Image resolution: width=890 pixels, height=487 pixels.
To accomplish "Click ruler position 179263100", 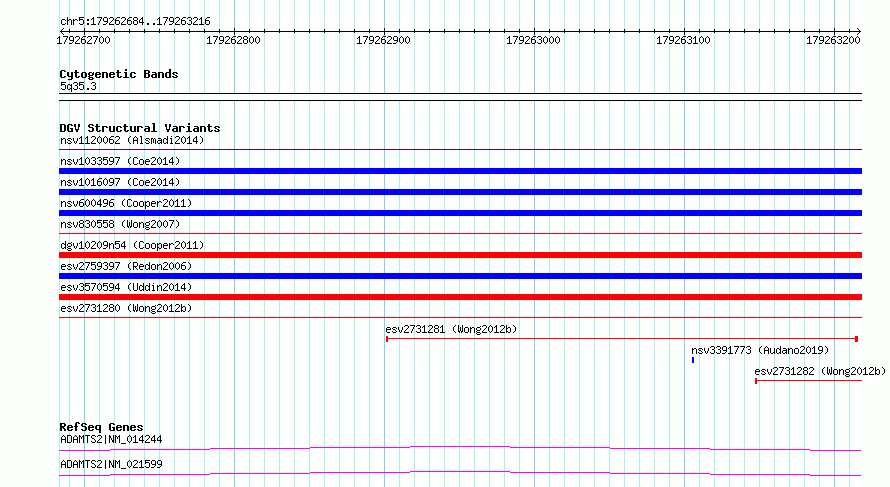I will click(683, 40).
